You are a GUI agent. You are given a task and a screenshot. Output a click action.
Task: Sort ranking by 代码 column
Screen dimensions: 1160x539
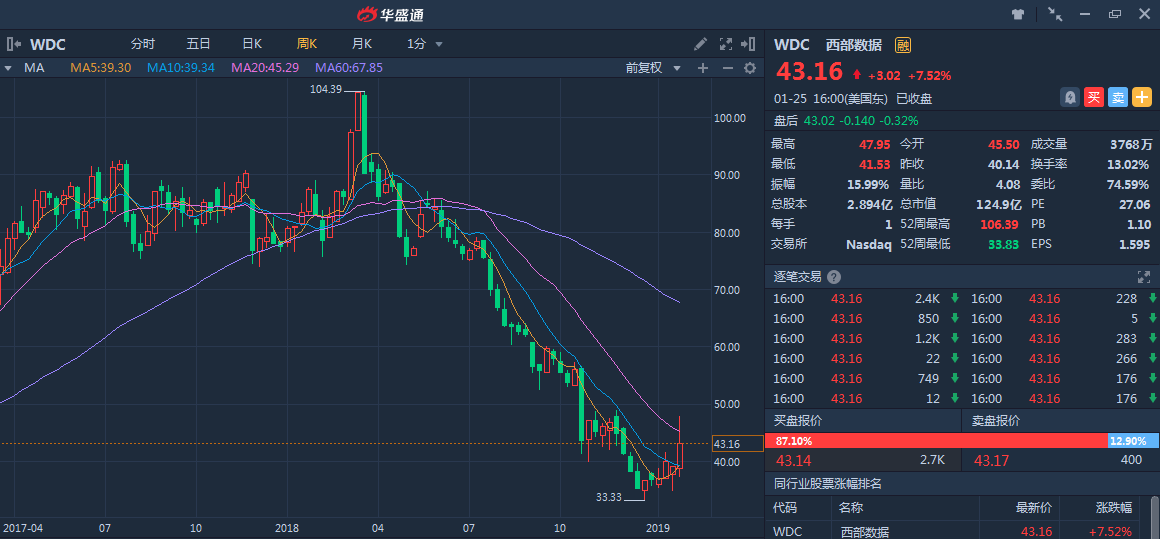pyautogui.click(x=786, y=509)
